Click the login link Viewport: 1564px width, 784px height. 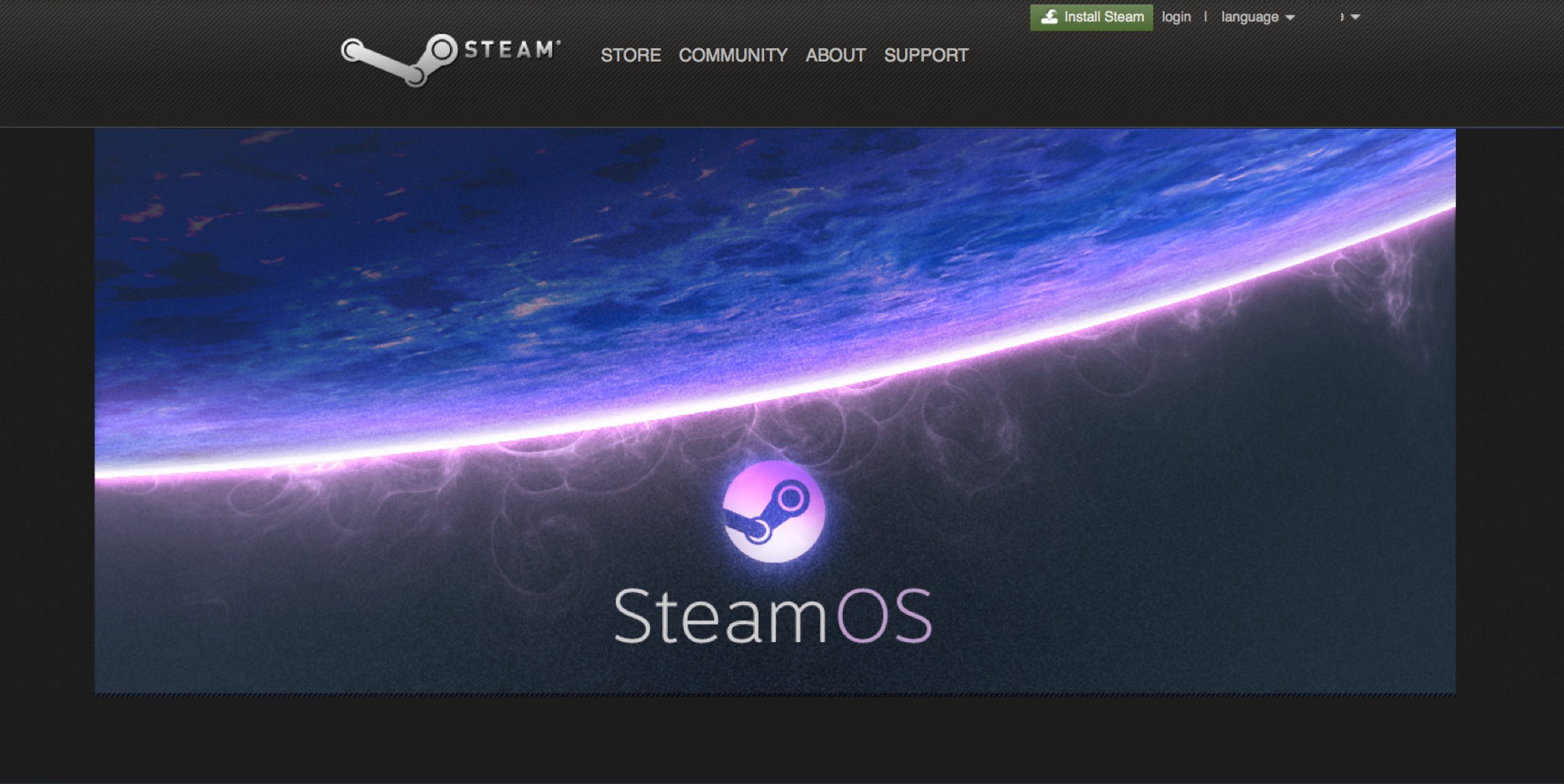[x=1176, y=17]
